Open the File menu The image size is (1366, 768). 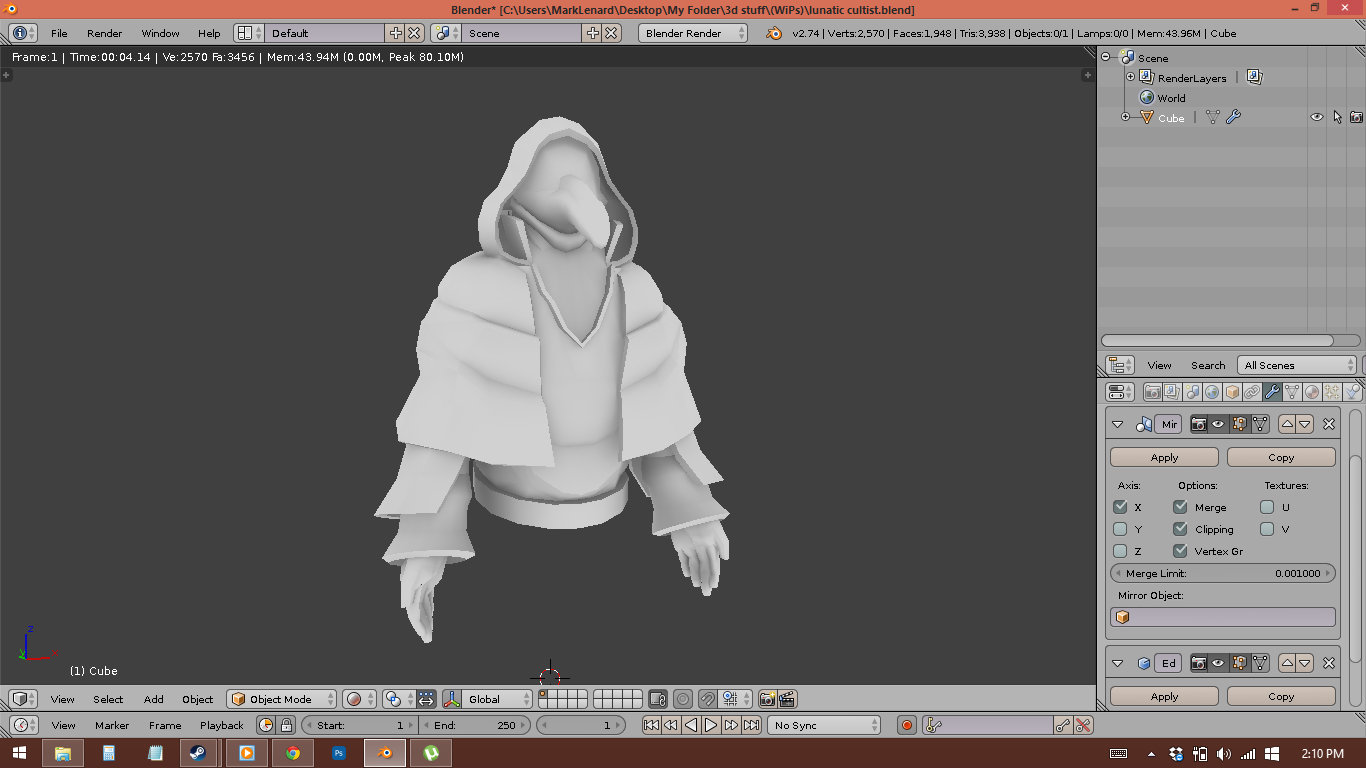pos(59,33)
